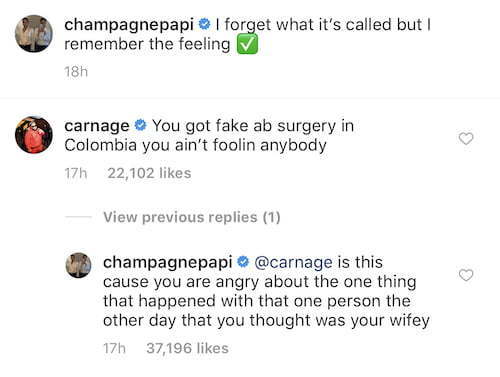
Task: Click verified badge beside champagnepapi reply username
Action: [243, 262]
